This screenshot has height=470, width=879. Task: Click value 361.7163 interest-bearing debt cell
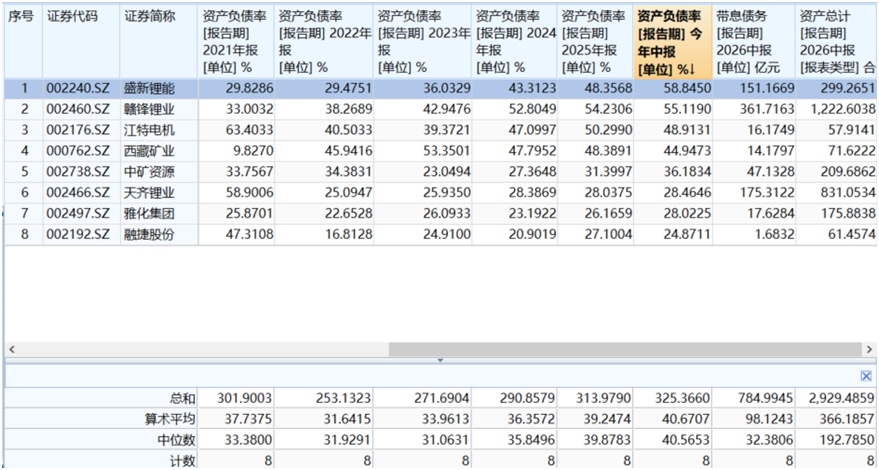754,109
